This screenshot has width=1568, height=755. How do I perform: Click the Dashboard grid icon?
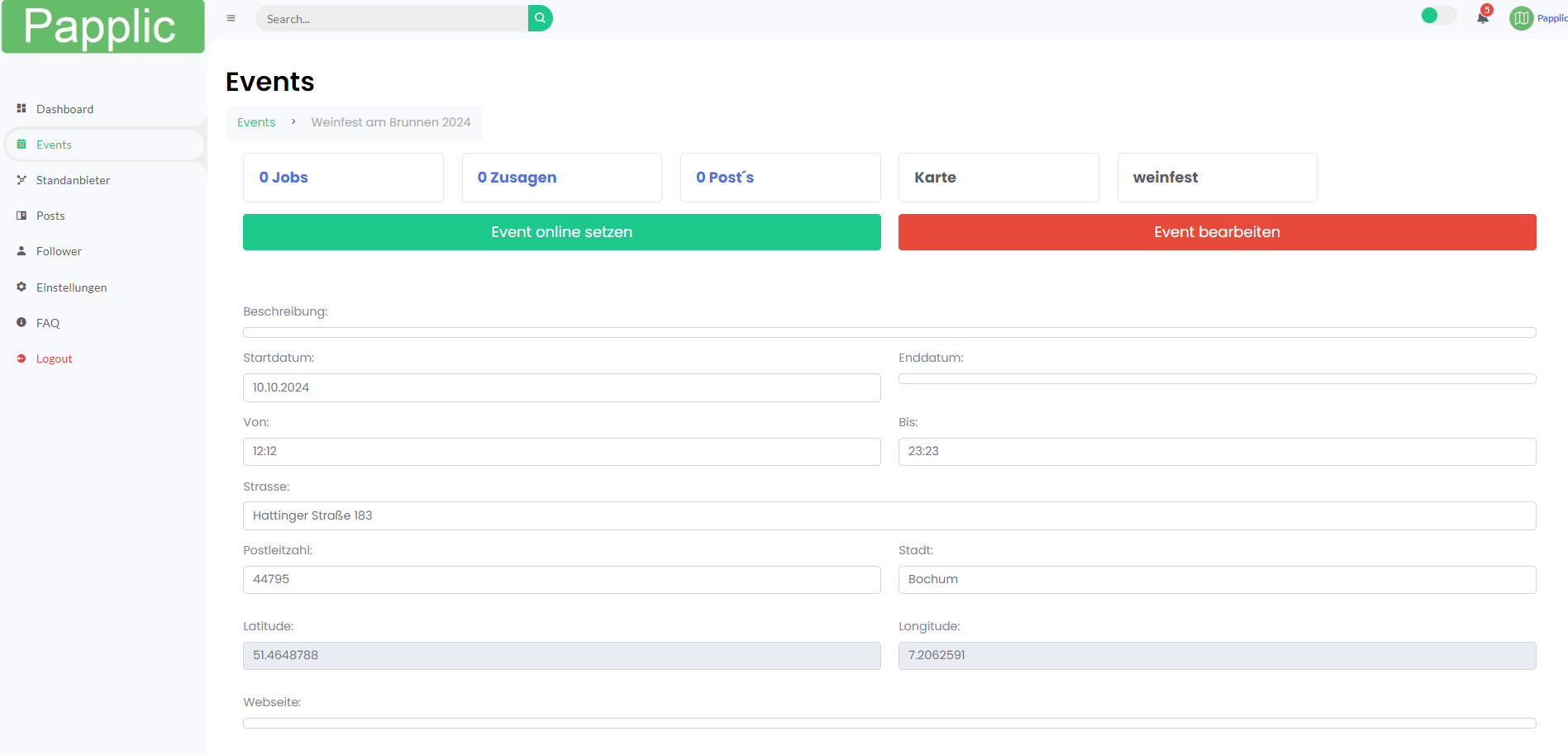(x=21, y=108)
